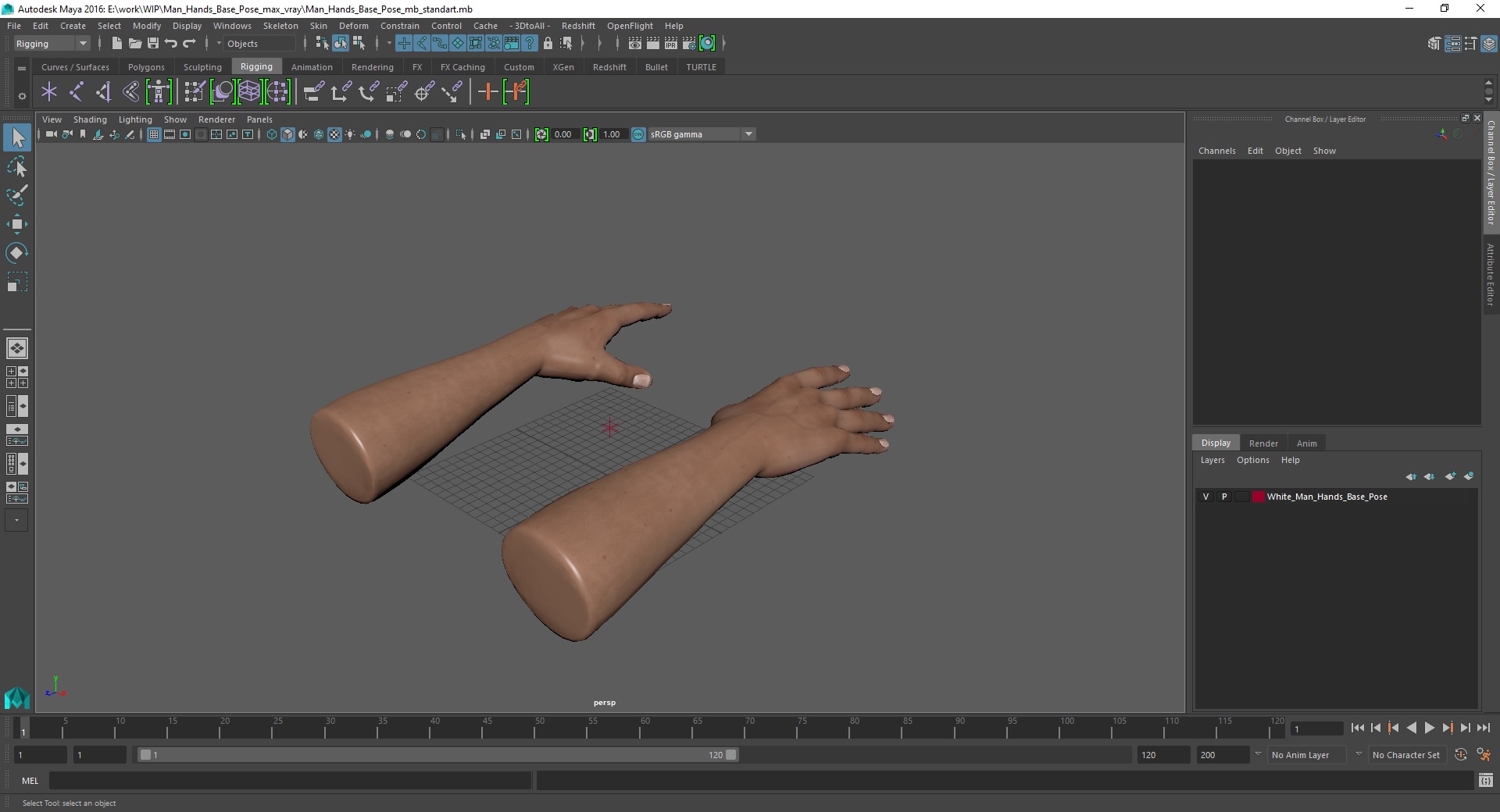The image size is (1500, 812).
Task: Open a scene file icon
Action: point(134,44)
